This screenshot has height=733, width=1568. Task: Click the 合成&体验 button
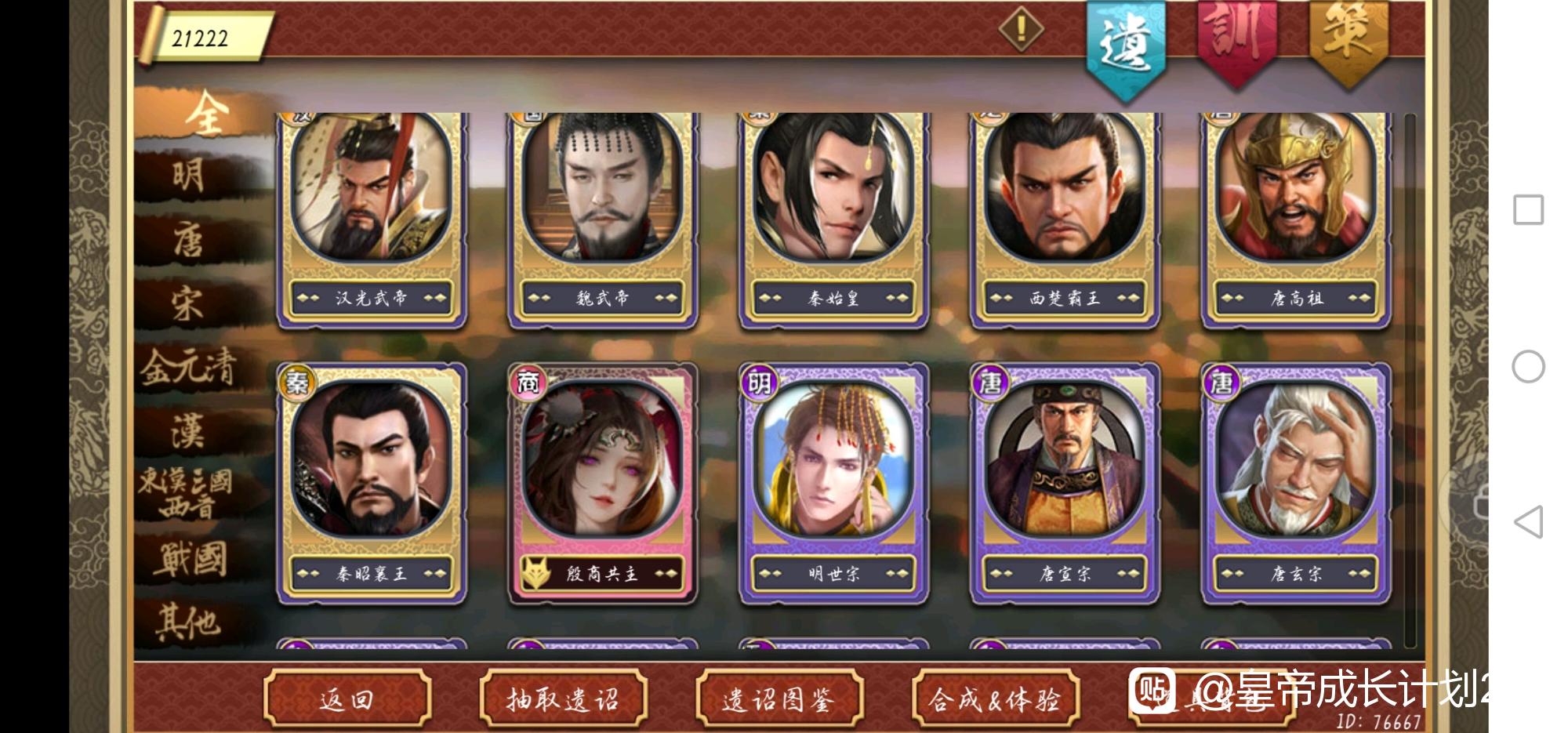coord(995,698)
